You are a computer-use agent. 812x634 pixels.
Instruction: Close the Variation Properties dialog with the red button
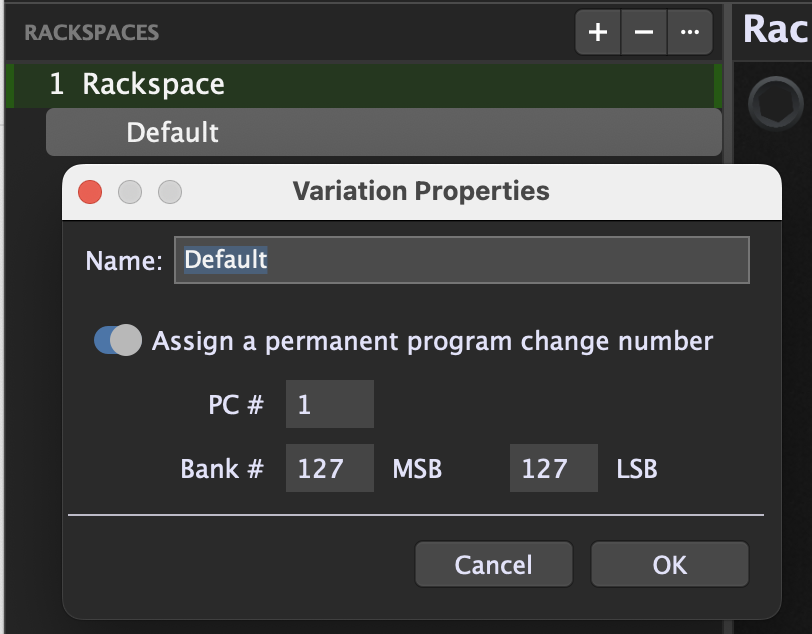[x=91, y=192]
